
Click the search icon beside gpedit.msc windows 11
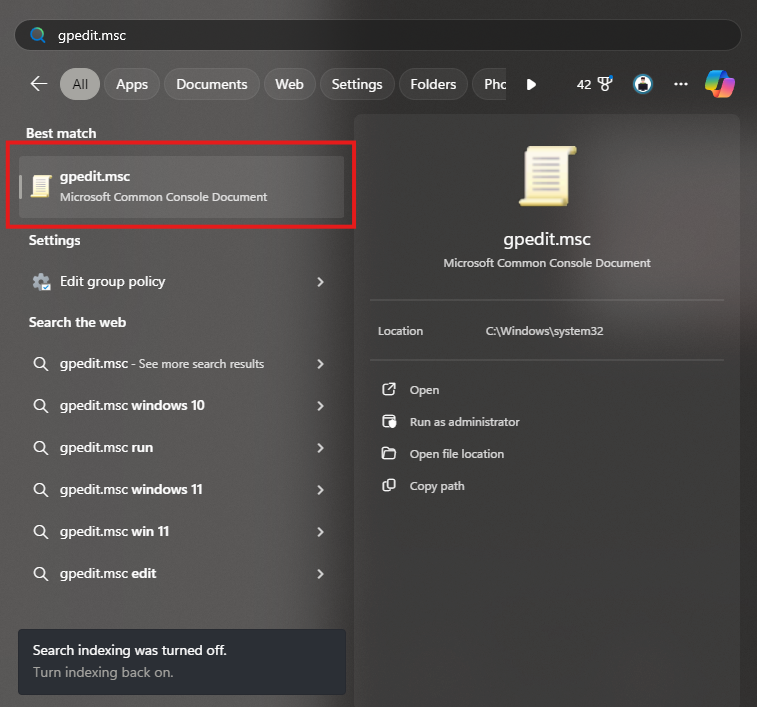point(41,490)
